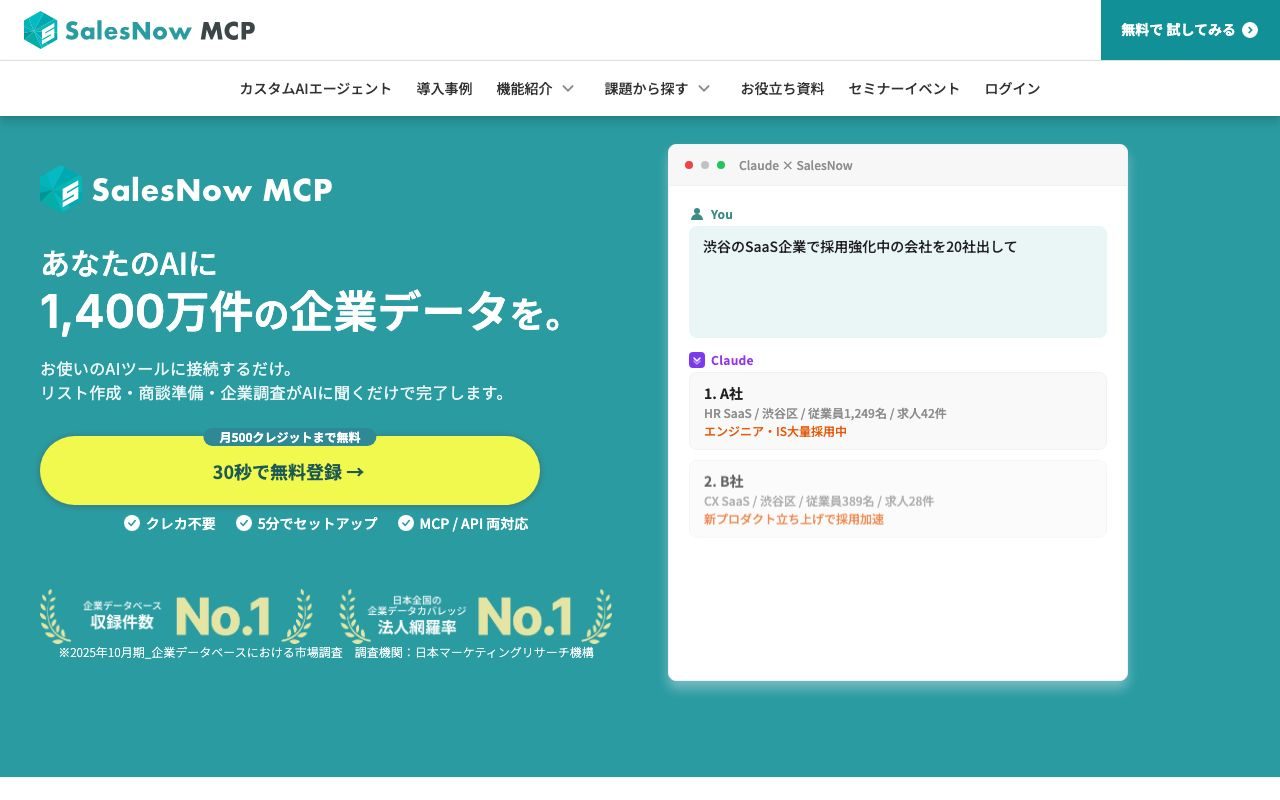This screenshot has height=800, width=1280.
Task: Click the user prompt message box
Action: point(898,282)
